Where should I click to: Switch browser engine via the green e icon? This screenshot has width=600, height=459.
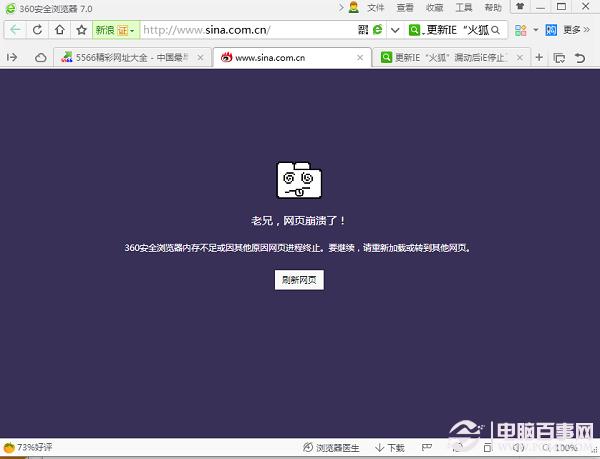[377, 29]
